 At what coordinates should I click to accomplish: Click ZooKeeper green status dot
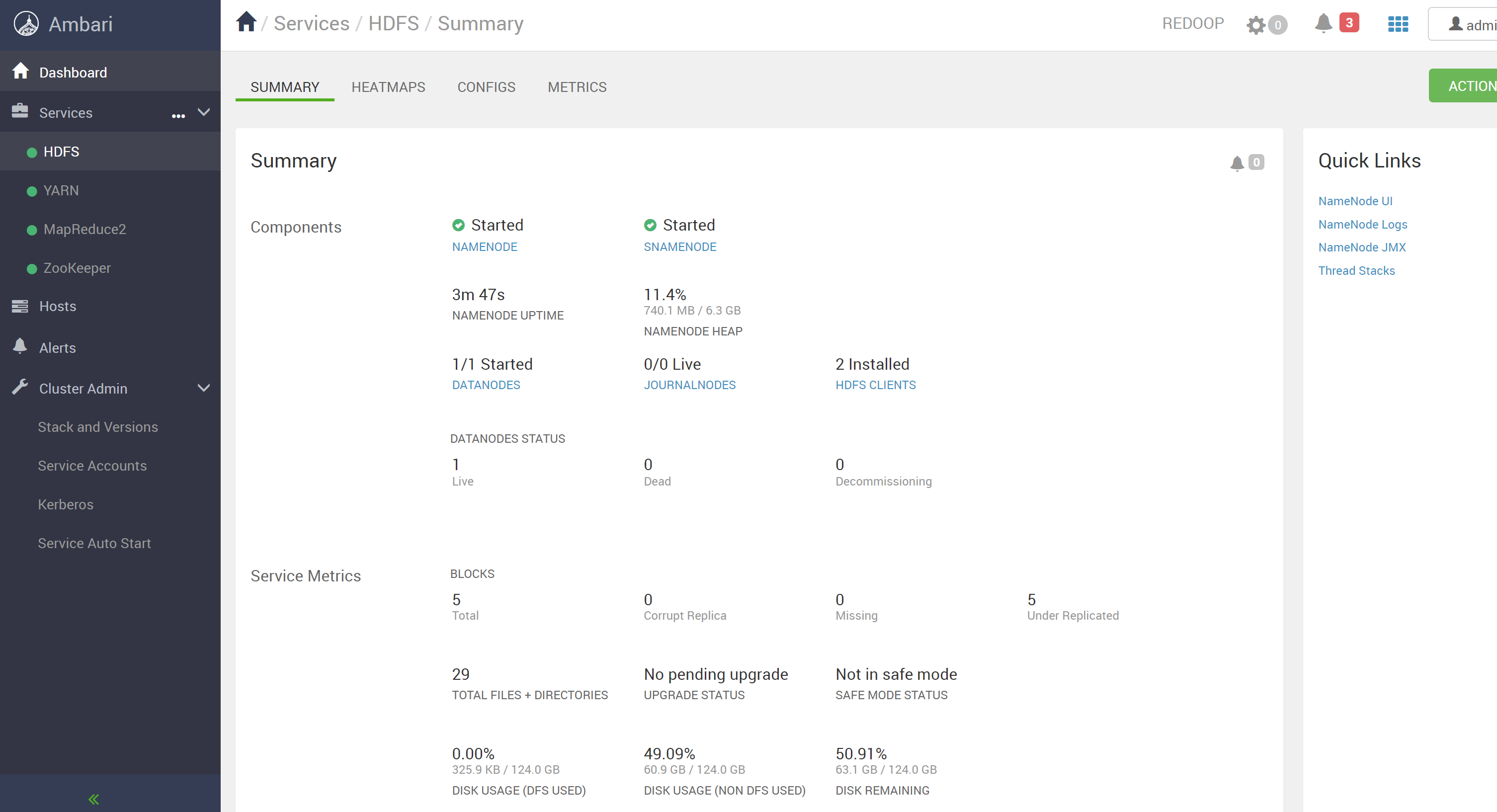[x=32, y=268]
